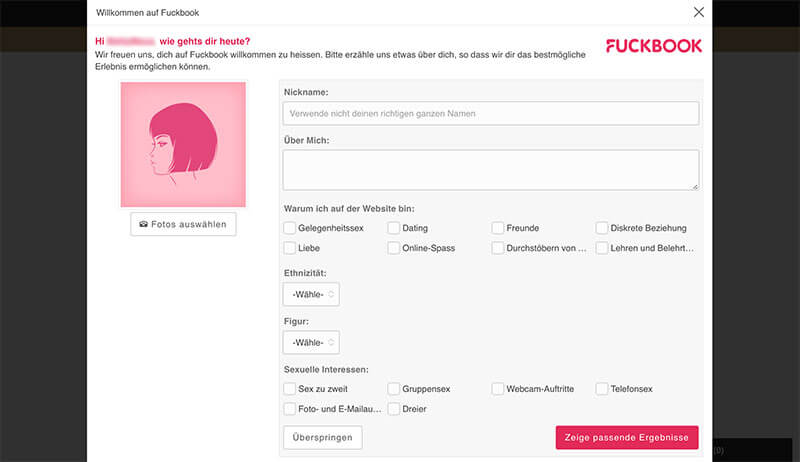This screenshot has height=462, width=800.
Task: Click the pink profile avatar image
Action: point(183,144)
